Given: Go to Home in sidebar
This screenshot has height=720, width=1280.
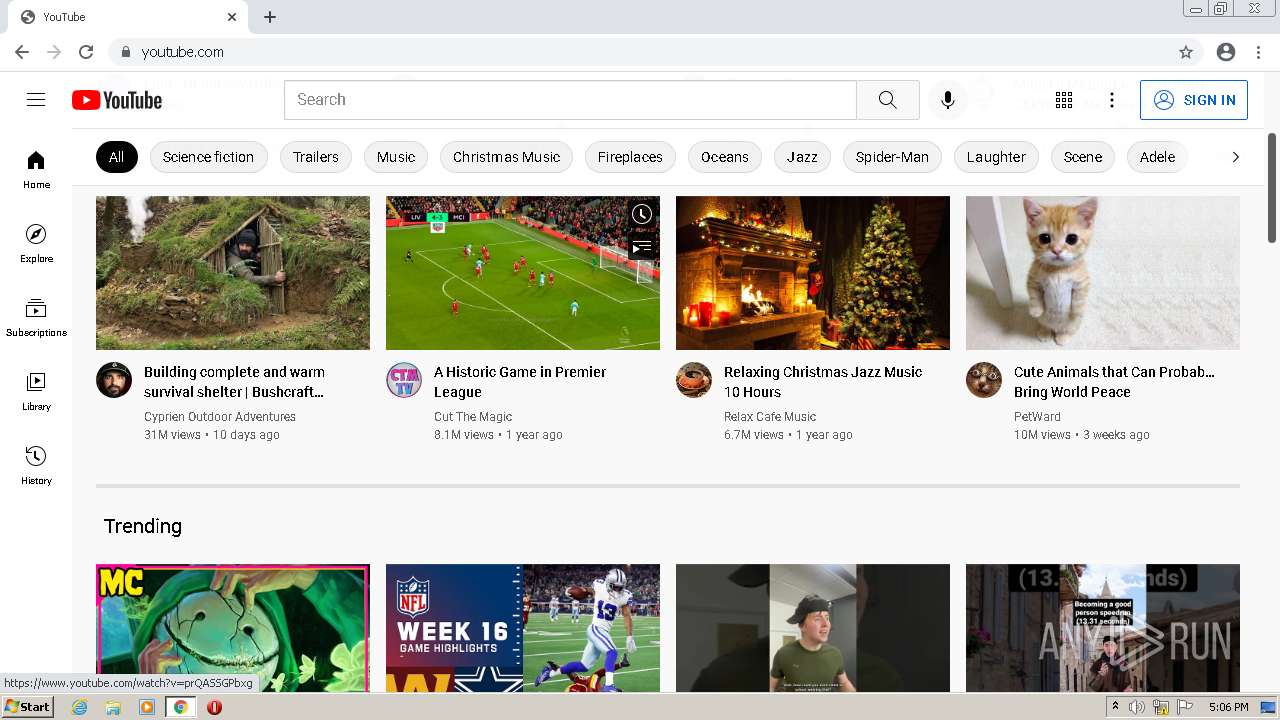Looking at the screenshot, I should point(36,170).
